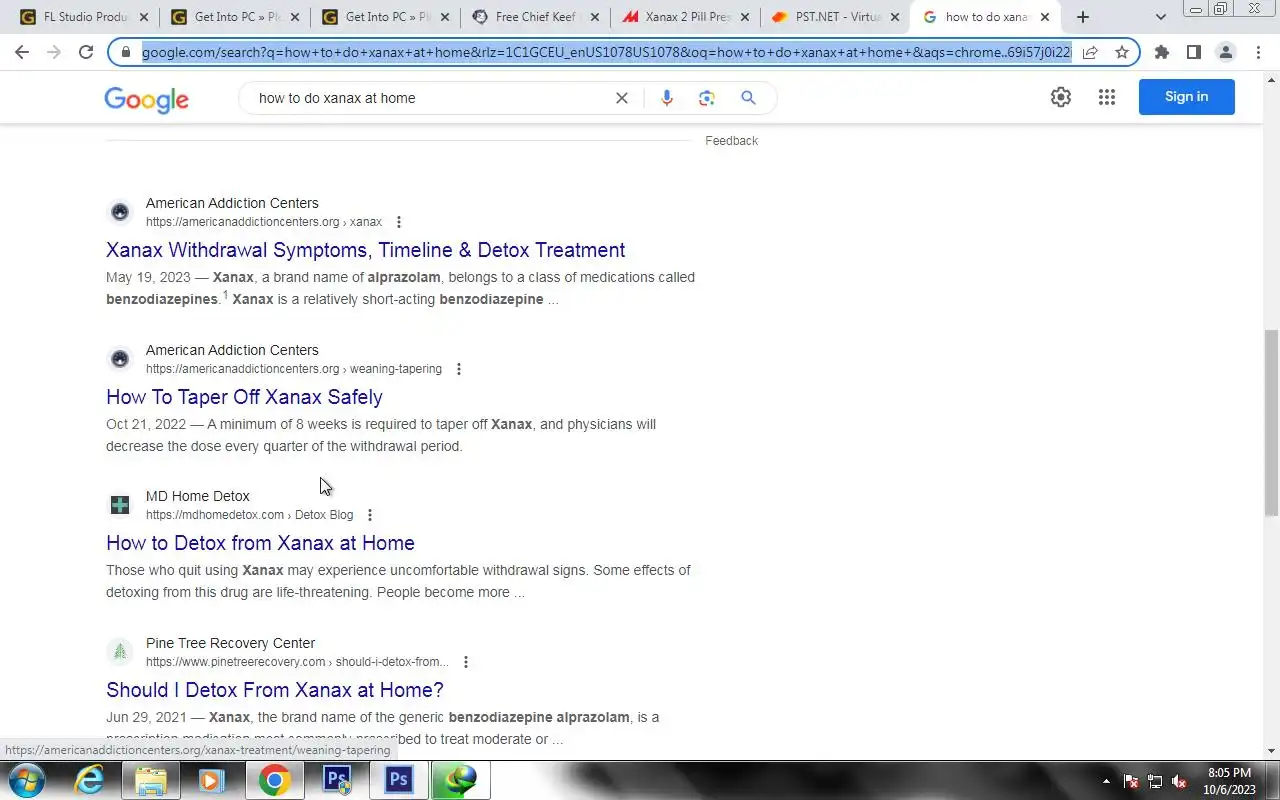Open How To Taper Off Xanax Safely

click(x=244, y=397)
